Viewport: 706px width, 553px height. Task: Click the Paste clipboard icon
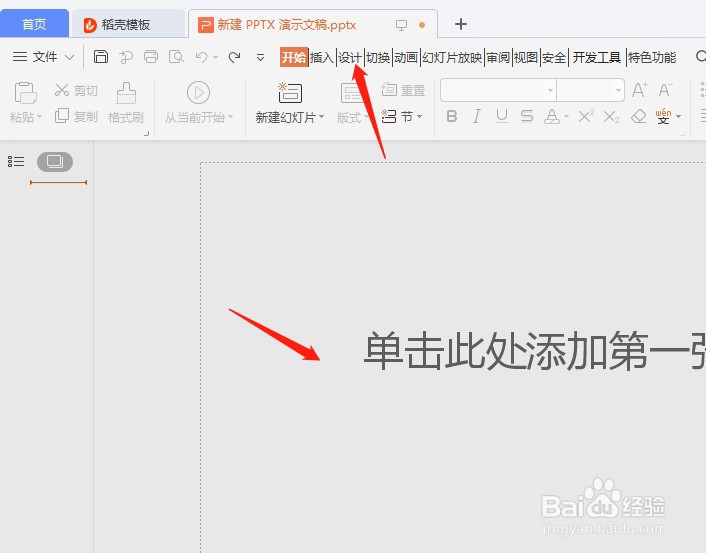[x=25, y=93]
